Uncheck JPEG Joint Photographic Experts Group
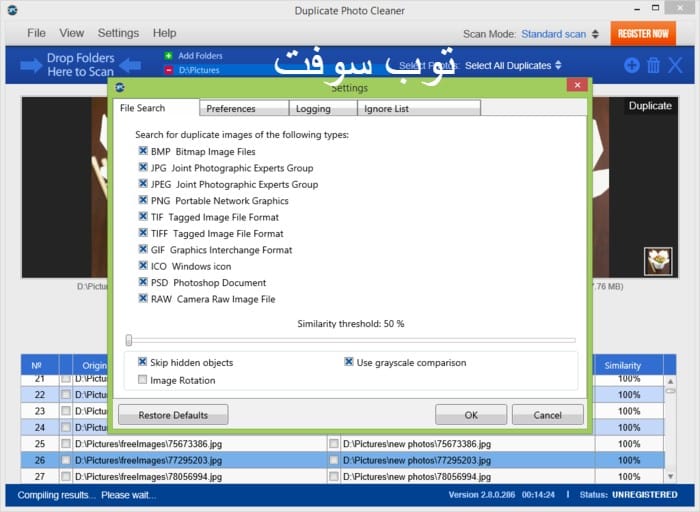This screenshot has width=700, height=512. click(x=143, y=184)
